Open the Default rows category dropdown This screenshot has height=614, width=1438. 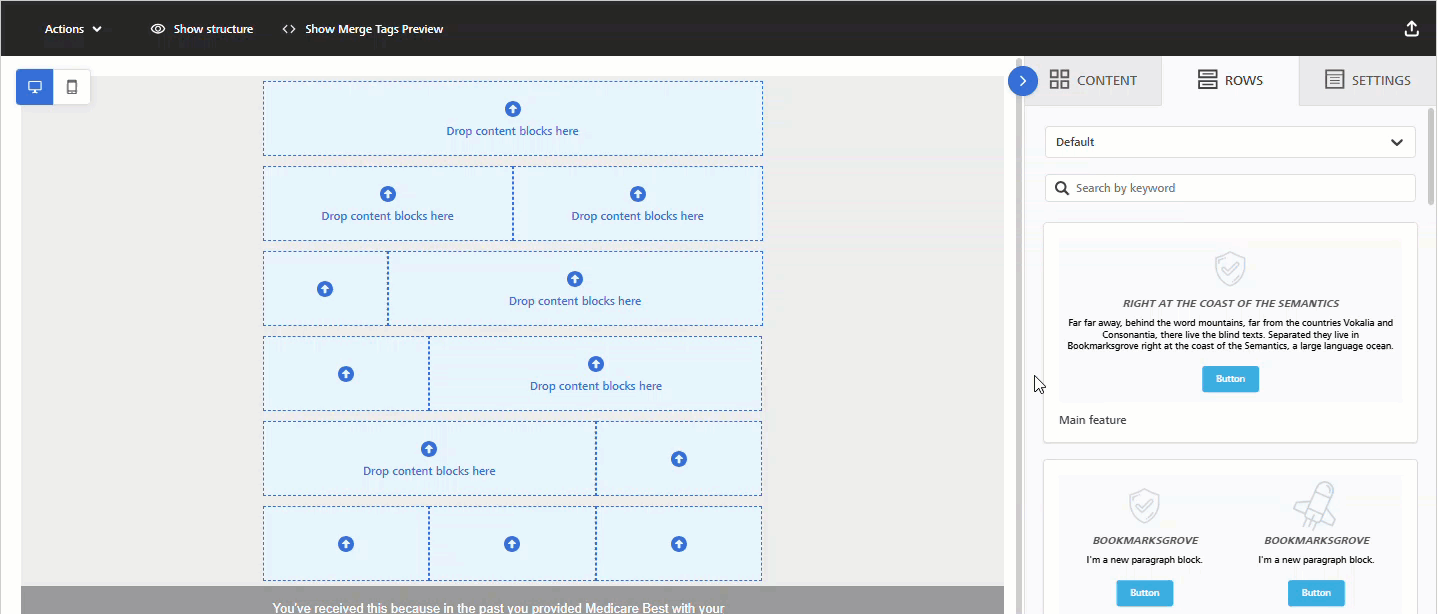[1229, 141]
